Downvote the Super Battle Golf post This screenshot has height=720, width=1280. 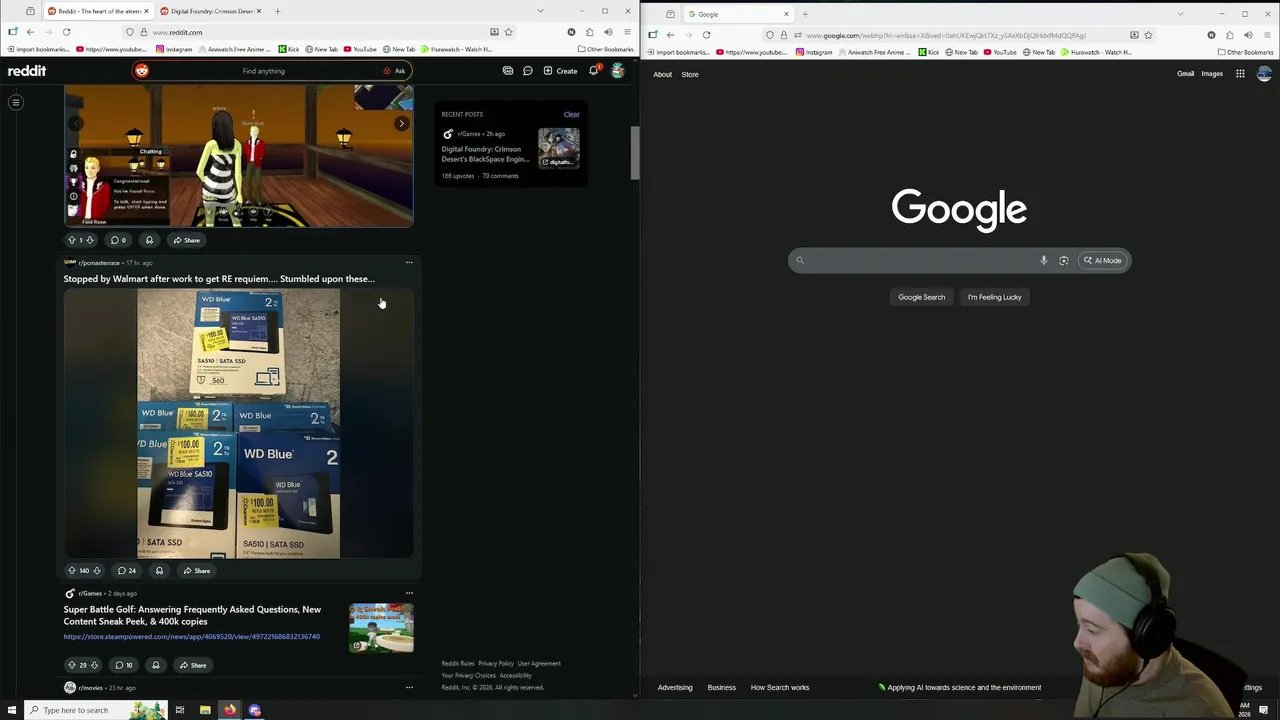tap(94, 665)
